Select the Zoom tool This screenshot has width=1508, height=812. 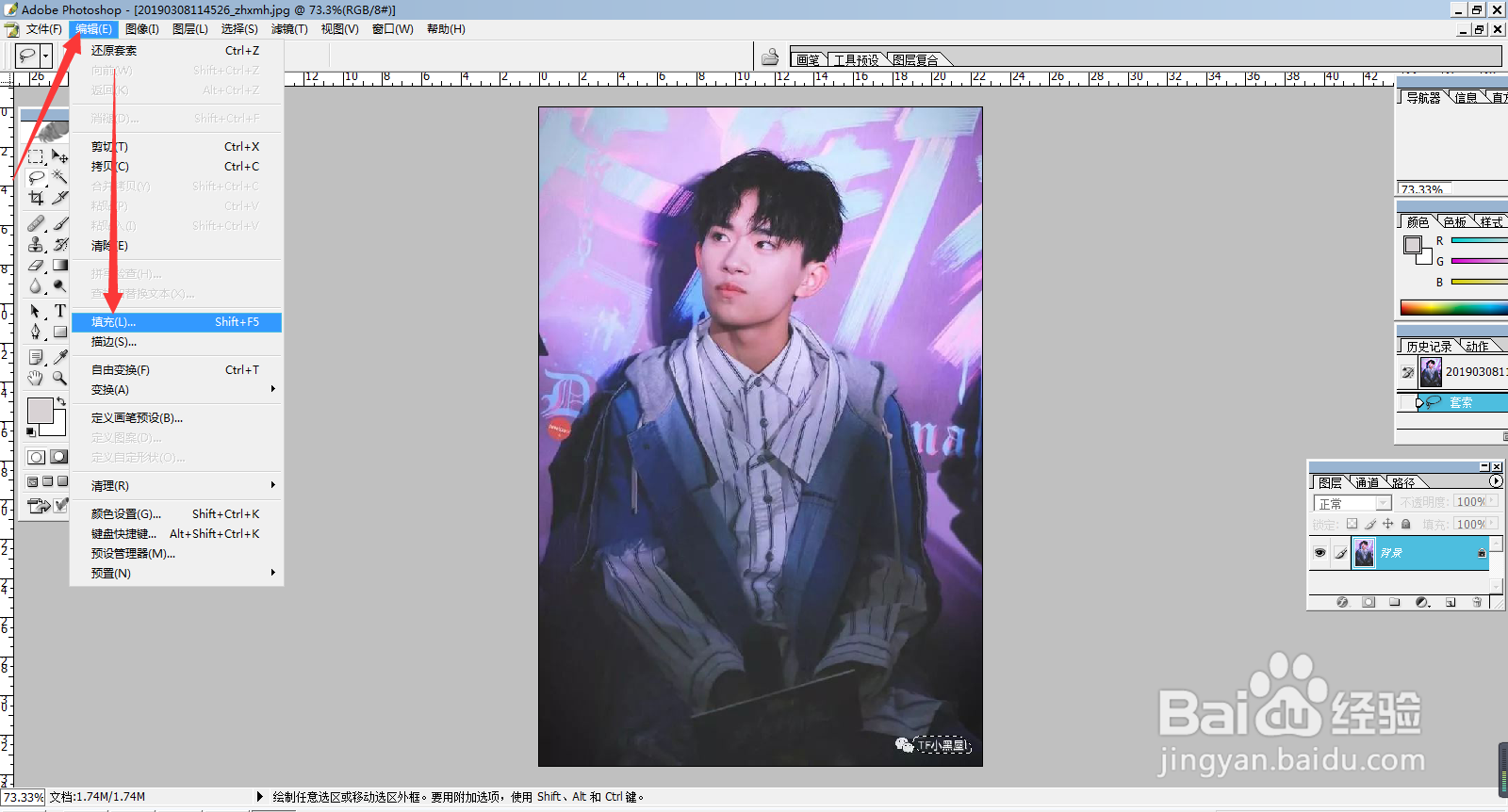pos(59,378)
